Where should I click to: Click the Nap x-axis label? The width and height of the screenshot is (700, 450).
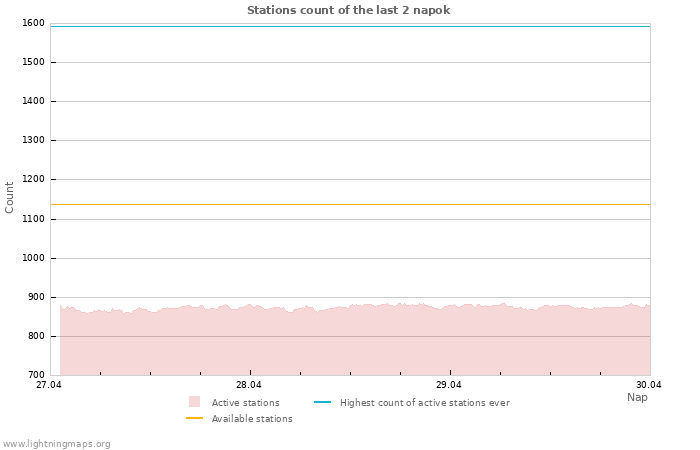[637, 397]
